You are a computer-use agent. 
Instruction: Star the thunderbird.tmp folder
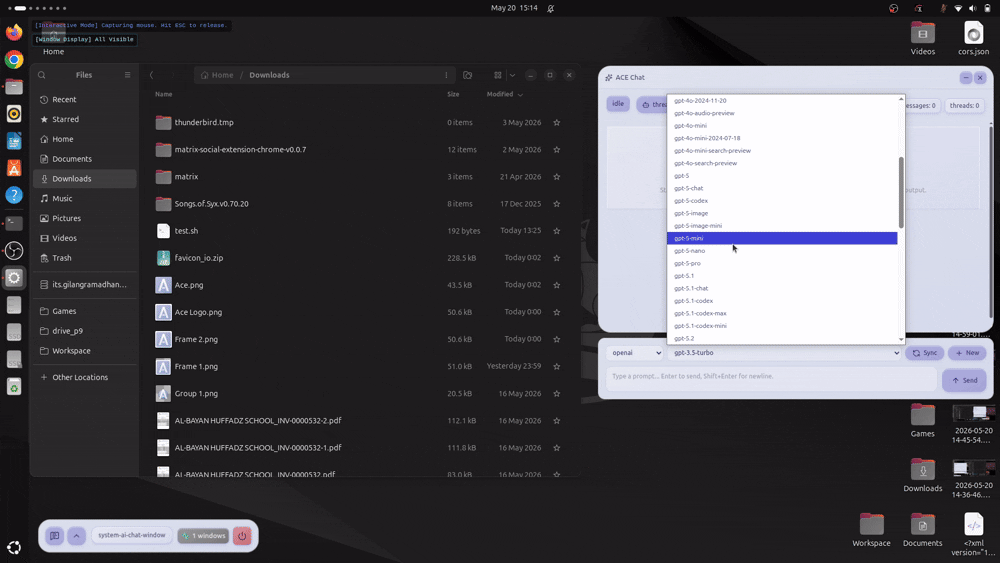coord(557,122)
